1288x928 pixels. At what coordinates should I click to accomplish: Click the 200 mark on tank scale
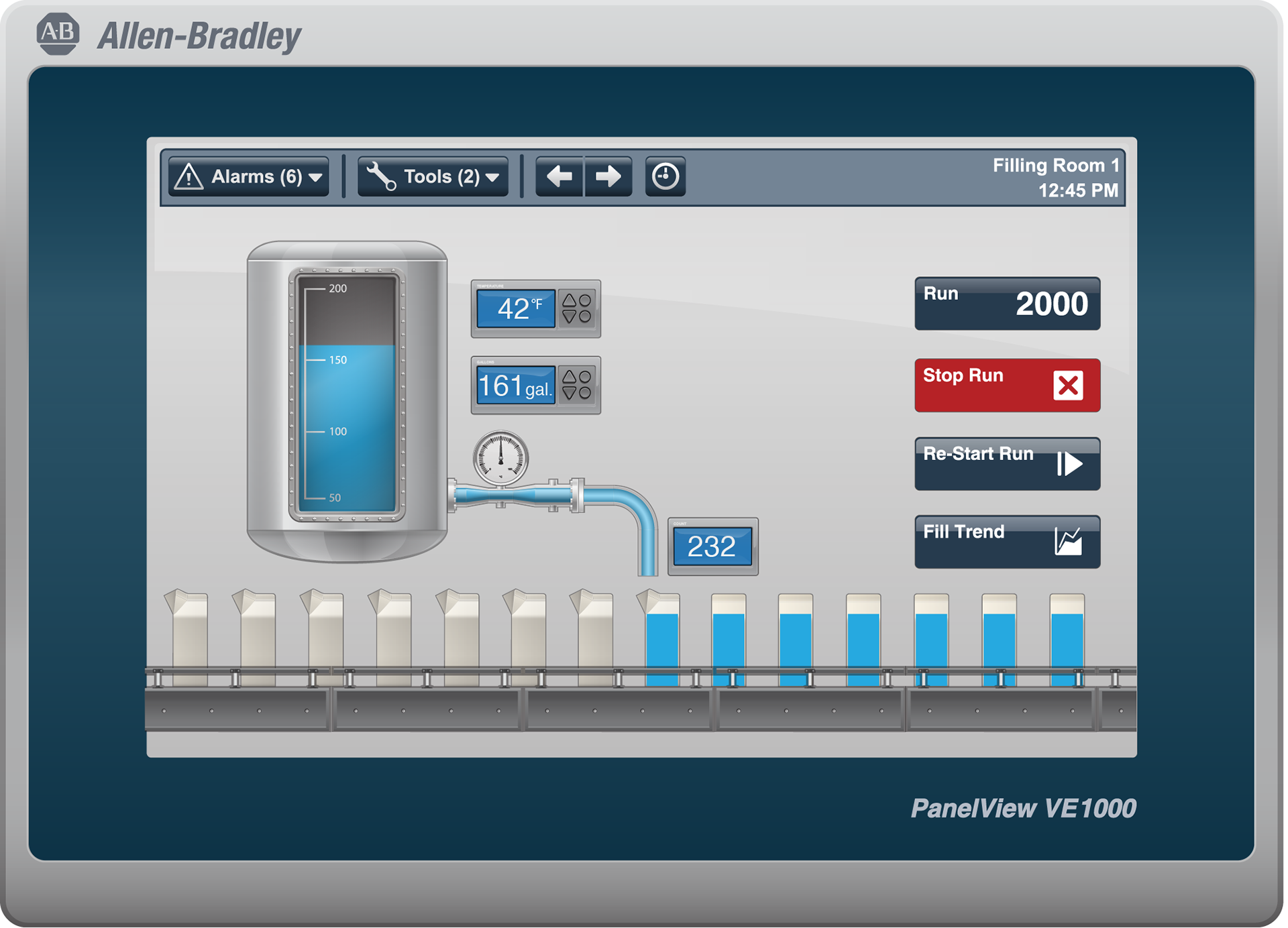coord(337,289)
